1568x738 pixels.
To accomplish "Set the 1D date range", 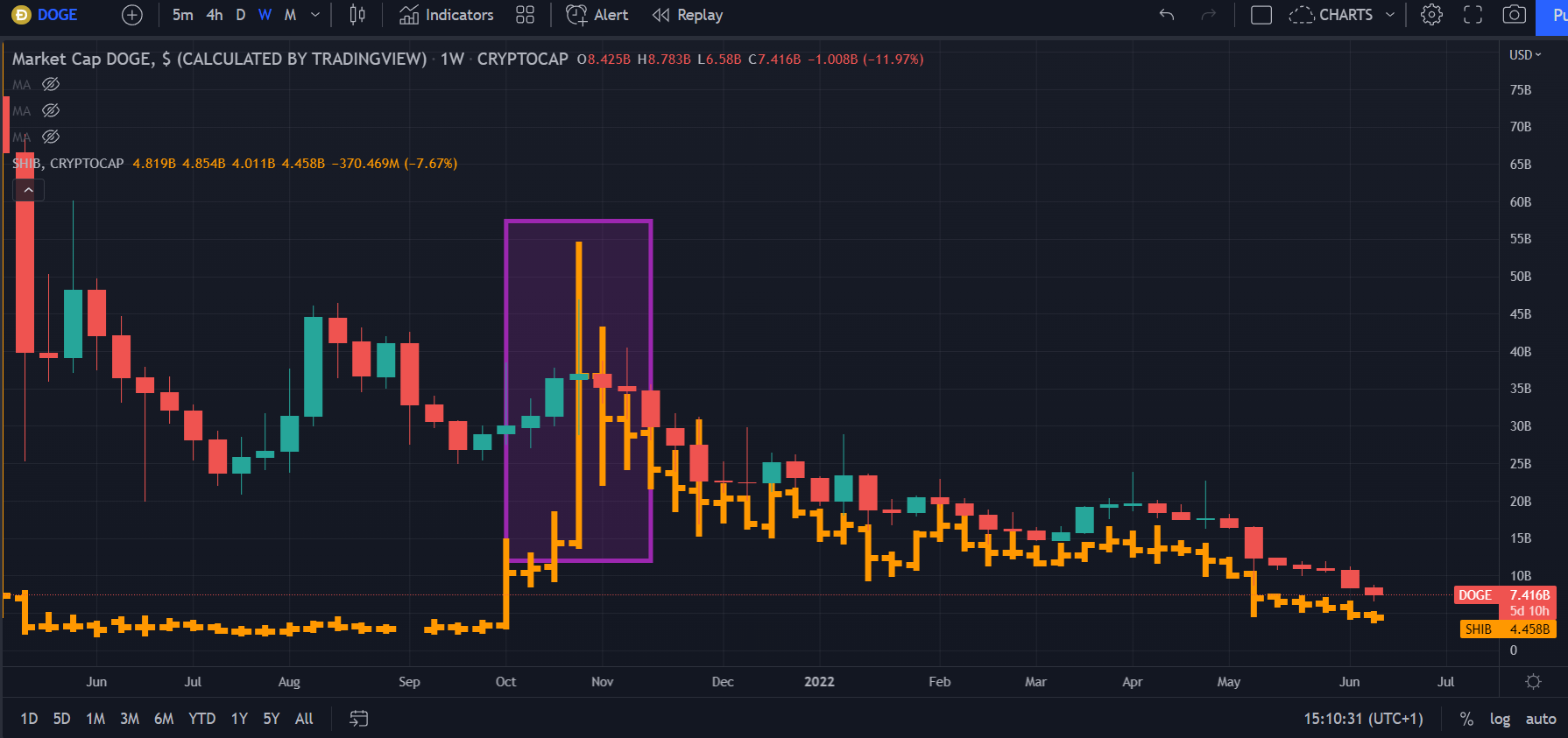I will (29, 719).
